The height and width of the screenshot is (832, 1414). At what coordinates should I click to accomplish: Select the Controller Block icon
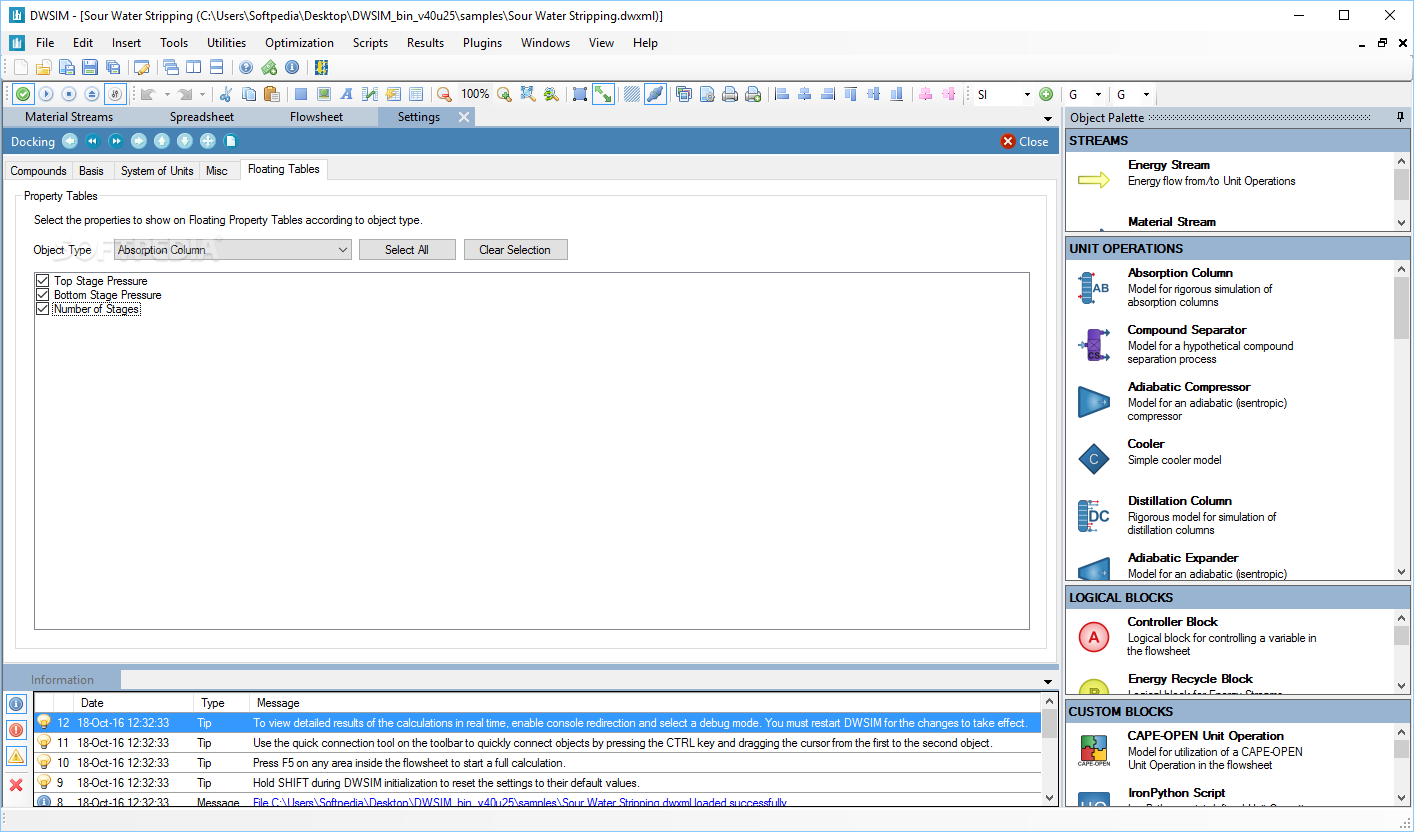pyautogui.click(x=1094, y=637)
